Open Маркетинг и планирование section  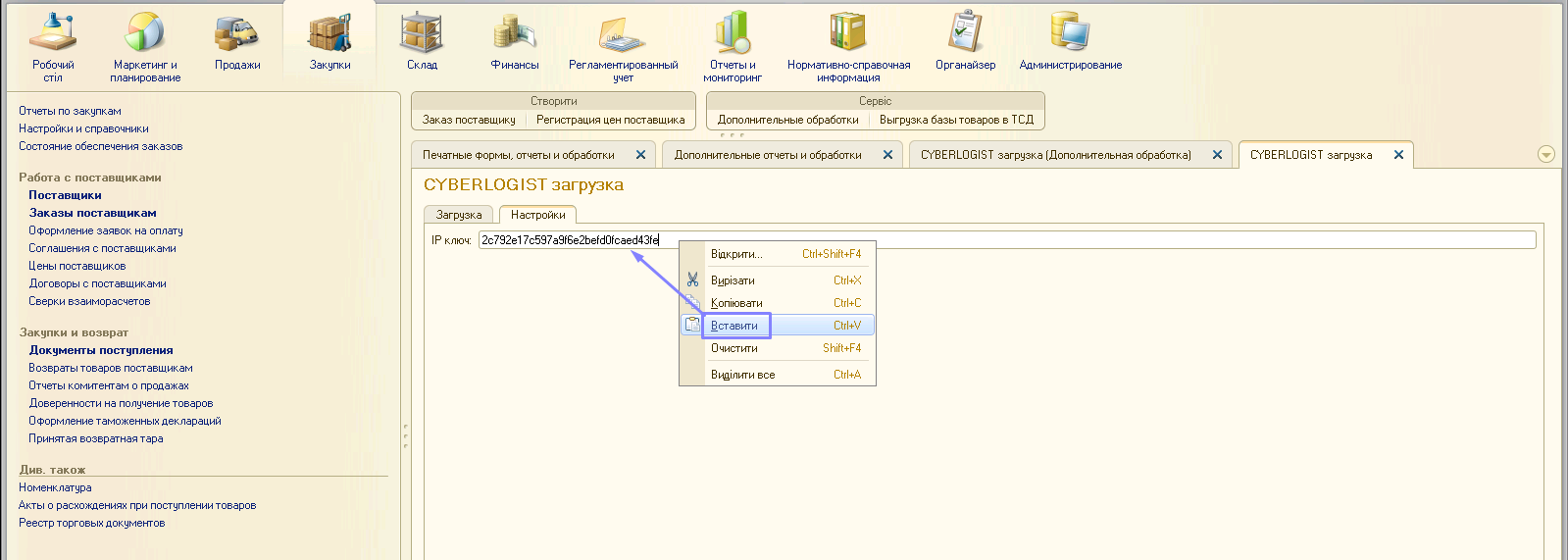pos(145,47)
